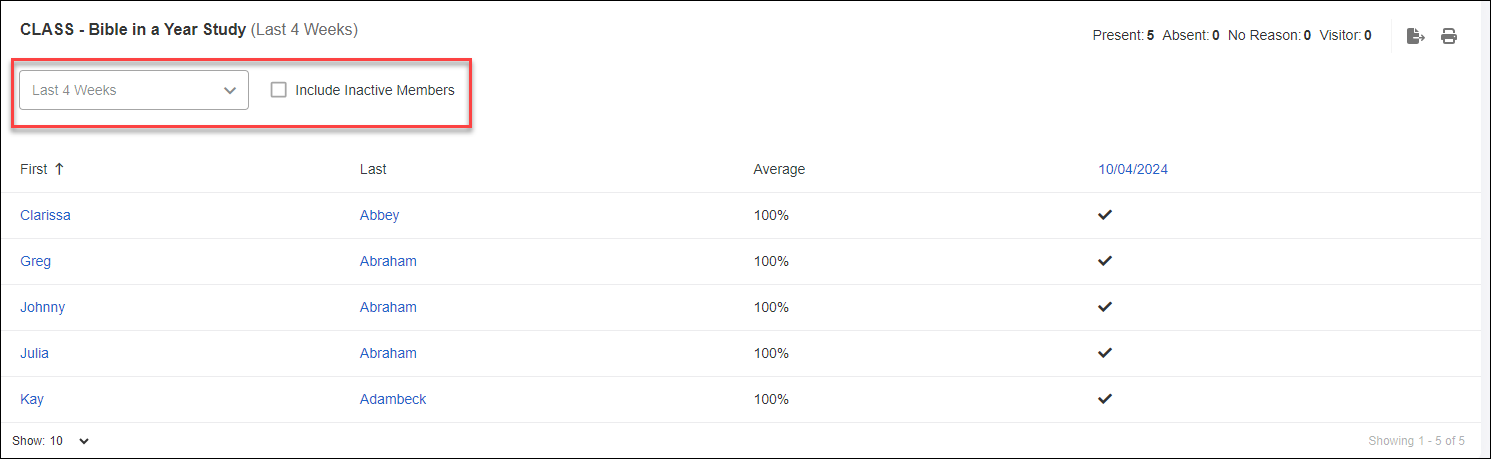Click the First column sort arrow
This screenshot has height=459, width=1491.
pyautogui.click(x=59, y=169)
